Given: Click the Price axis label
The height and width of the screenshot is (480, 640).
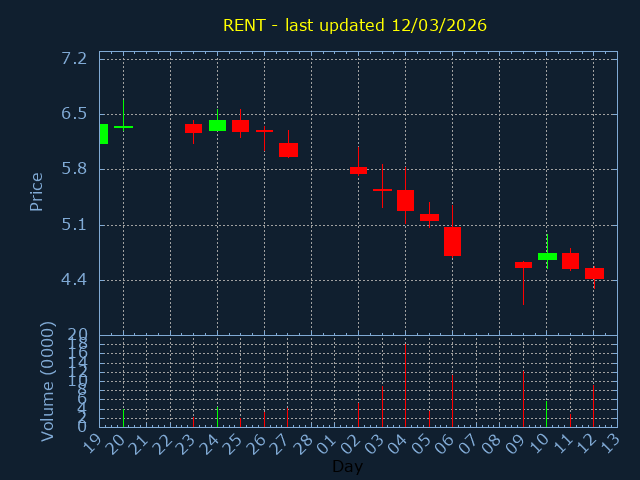Looking at the screenshot, I should coord(37,191).
